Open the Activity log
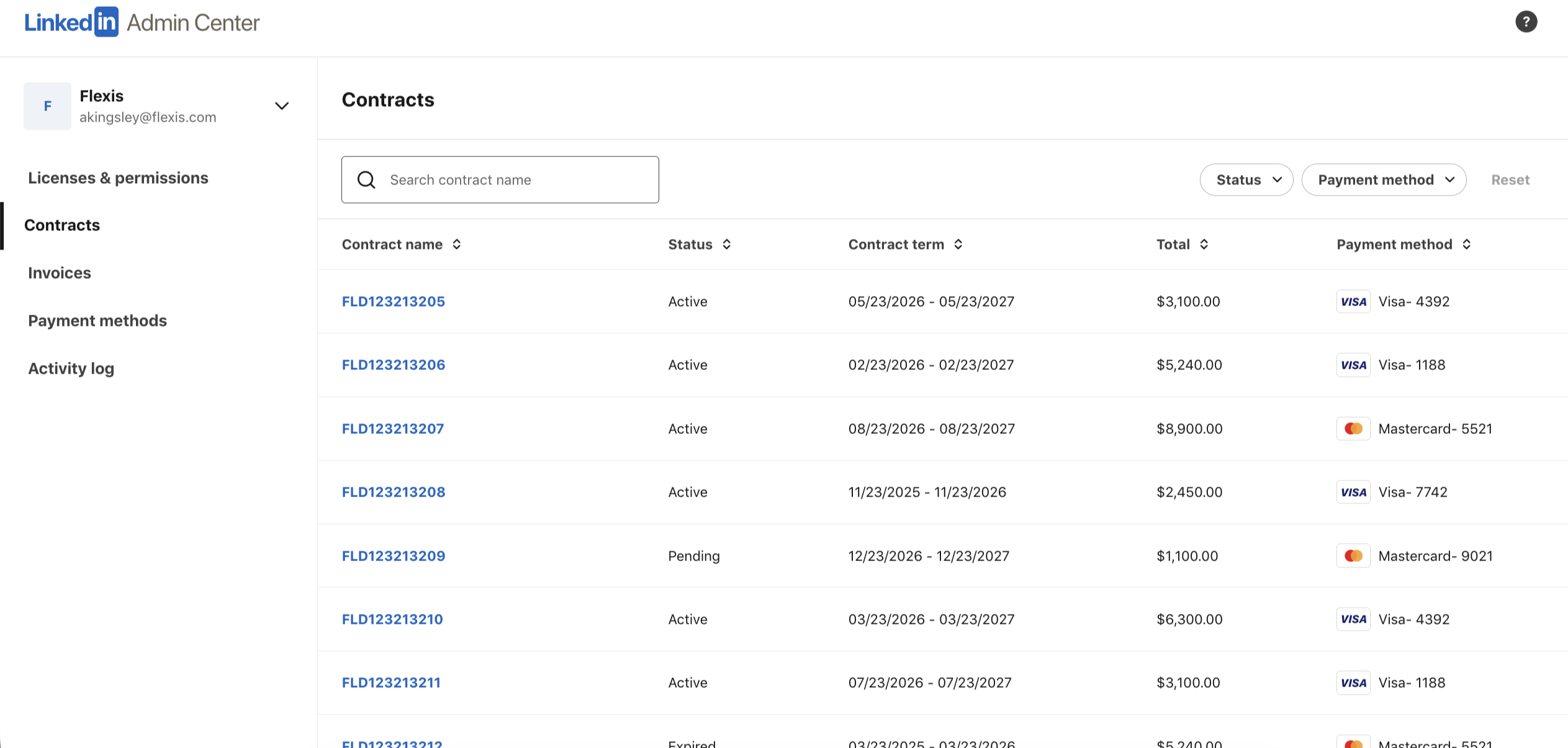This screenshot has width=1568, height=748. 71,369
